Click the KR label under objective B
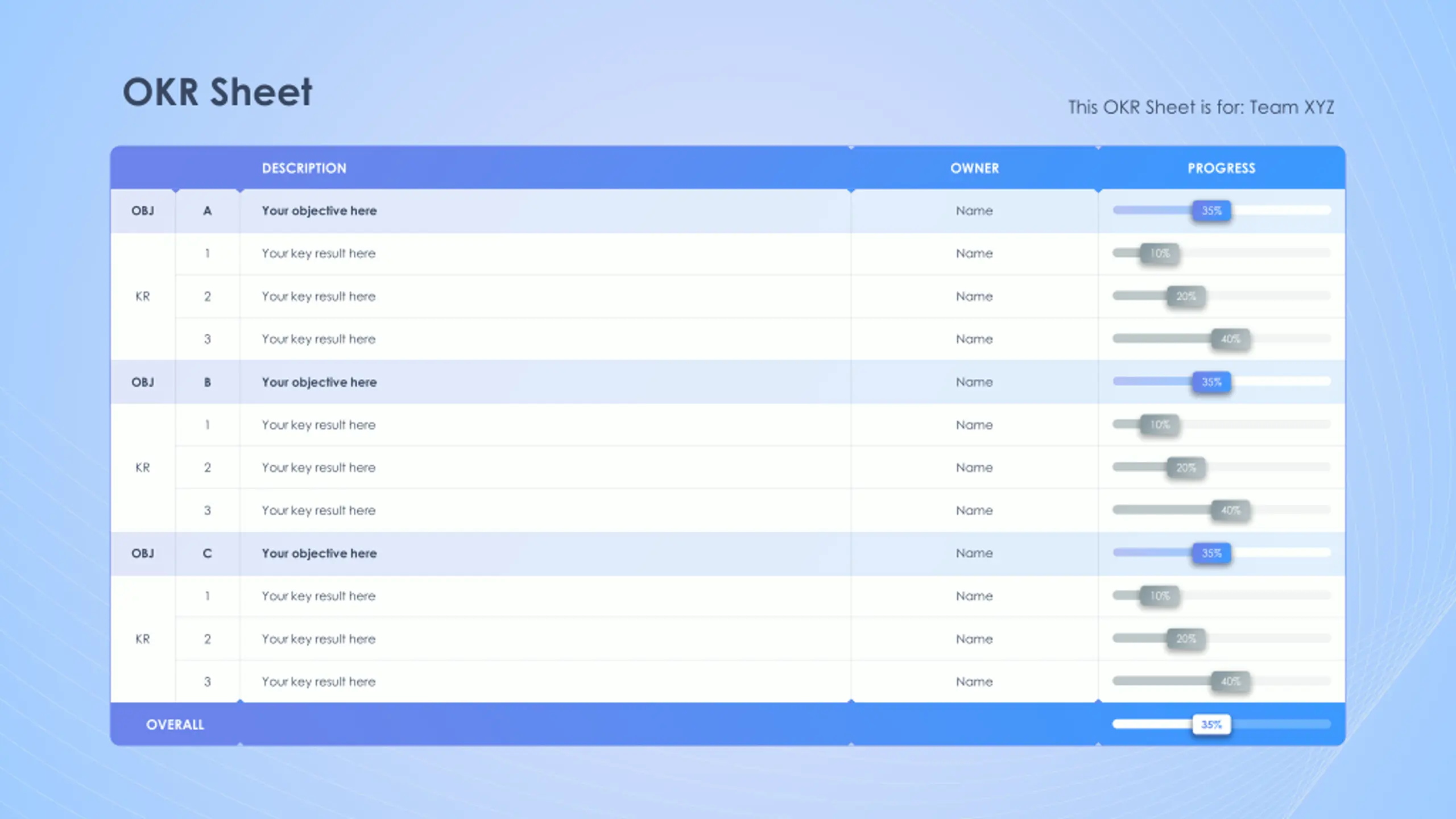 click(x=143, y=468)
